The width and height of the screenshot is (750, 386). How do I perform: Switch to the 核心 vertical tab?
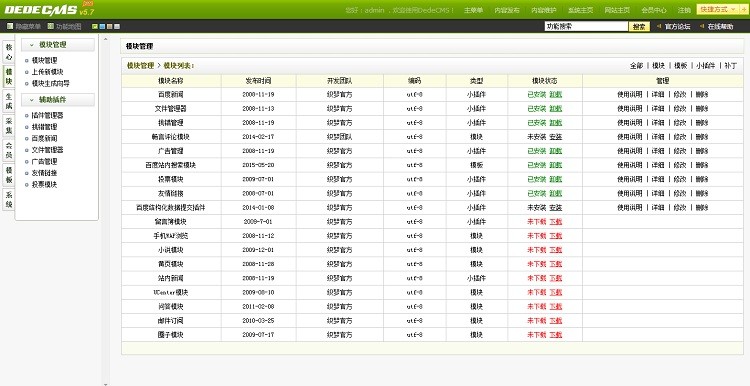(x=9, y=52)
